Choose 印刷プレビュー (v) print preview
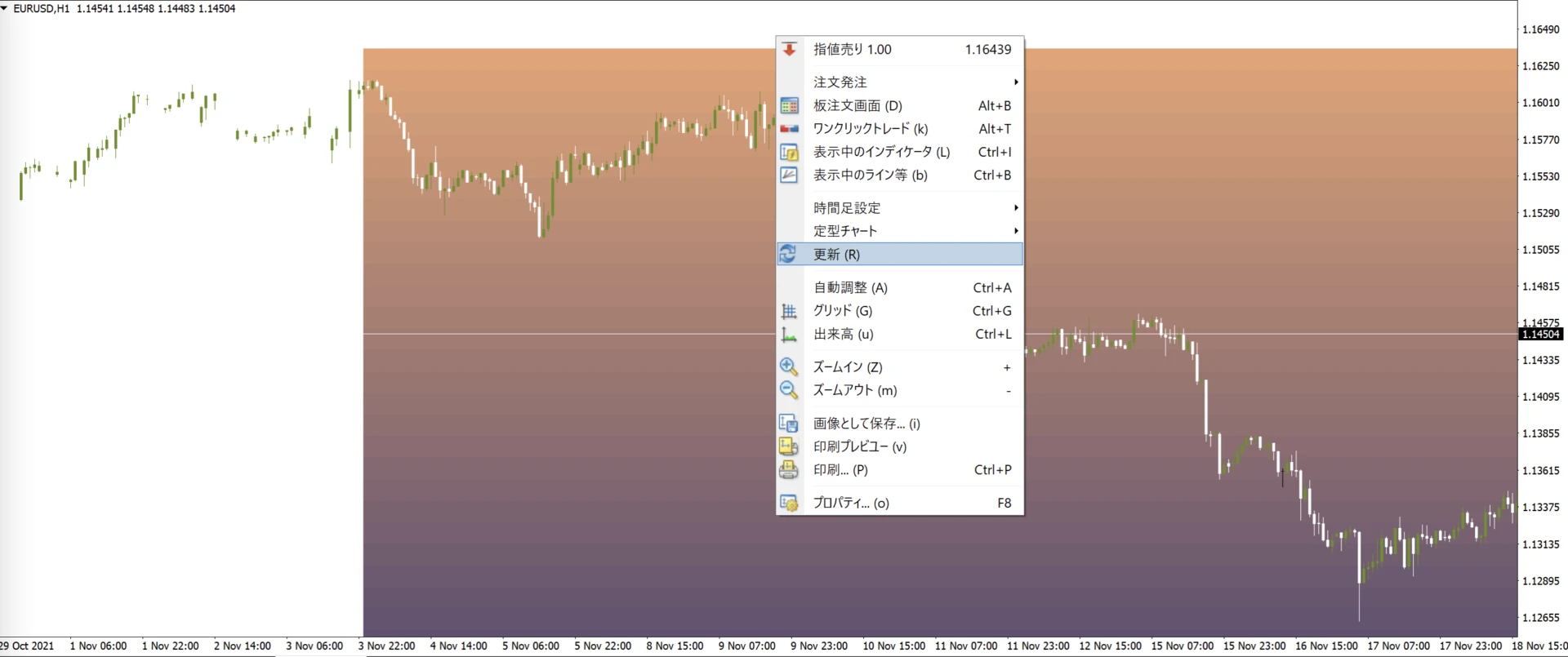Viewport: 1568px width, 657px height. [x=860, y=446]
